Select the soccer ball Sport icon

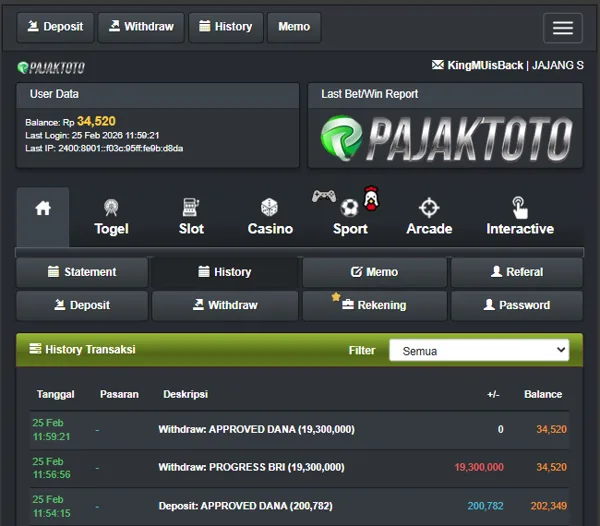coord(350,208)
